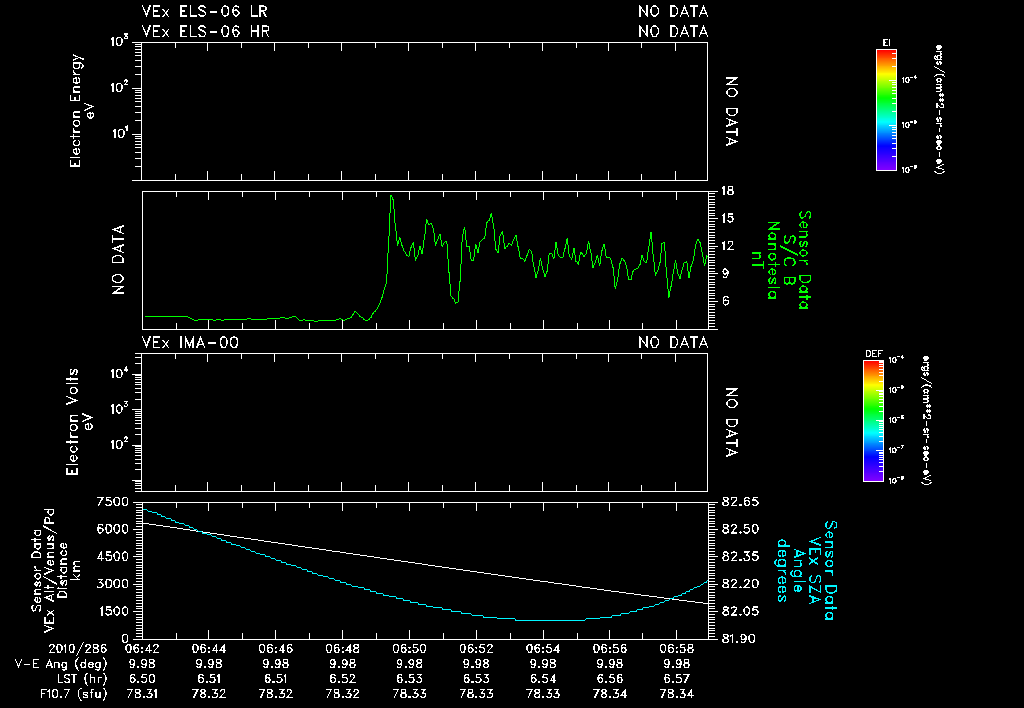Screen dimensions: 1024x708
Task: Click the crossing of white and cyan curves near 06:58
Action: (x=671, y=598)
